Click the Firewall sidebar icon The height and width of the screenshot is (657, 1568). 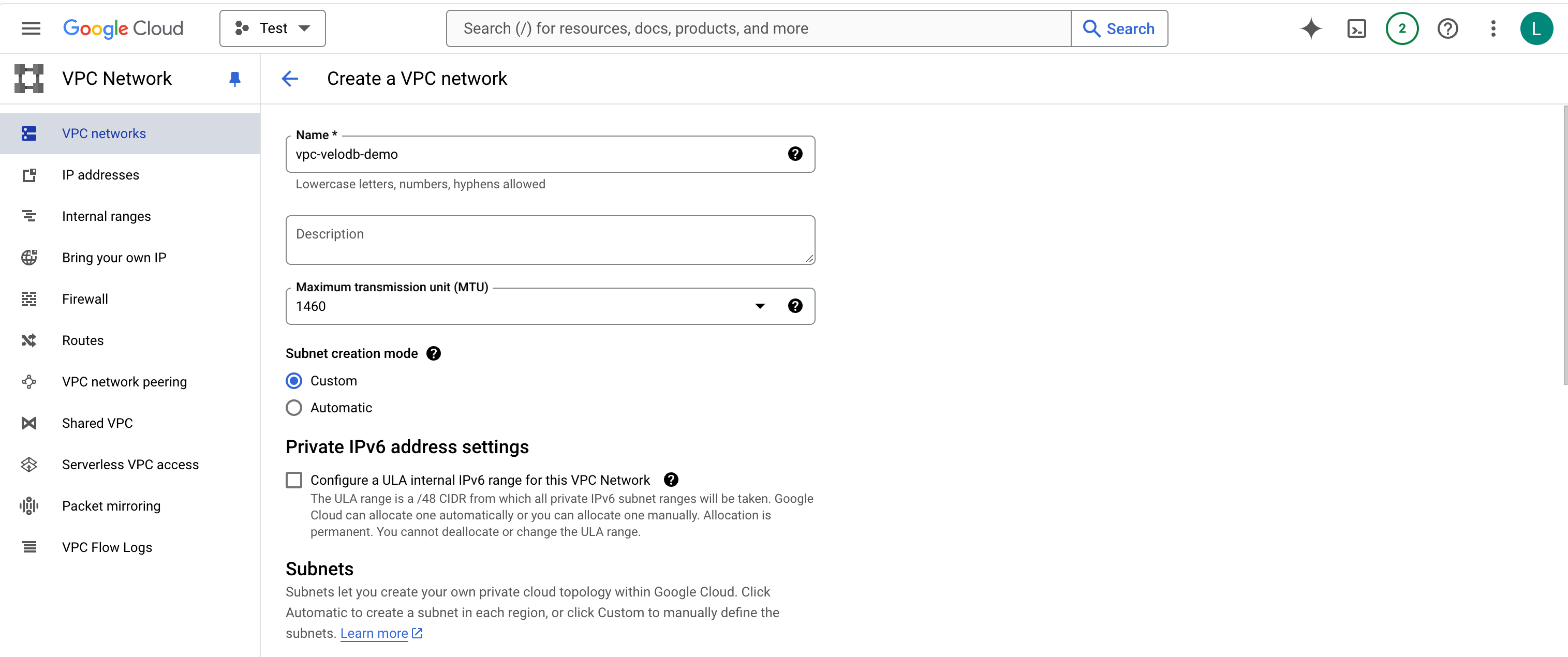click(28, 298)
